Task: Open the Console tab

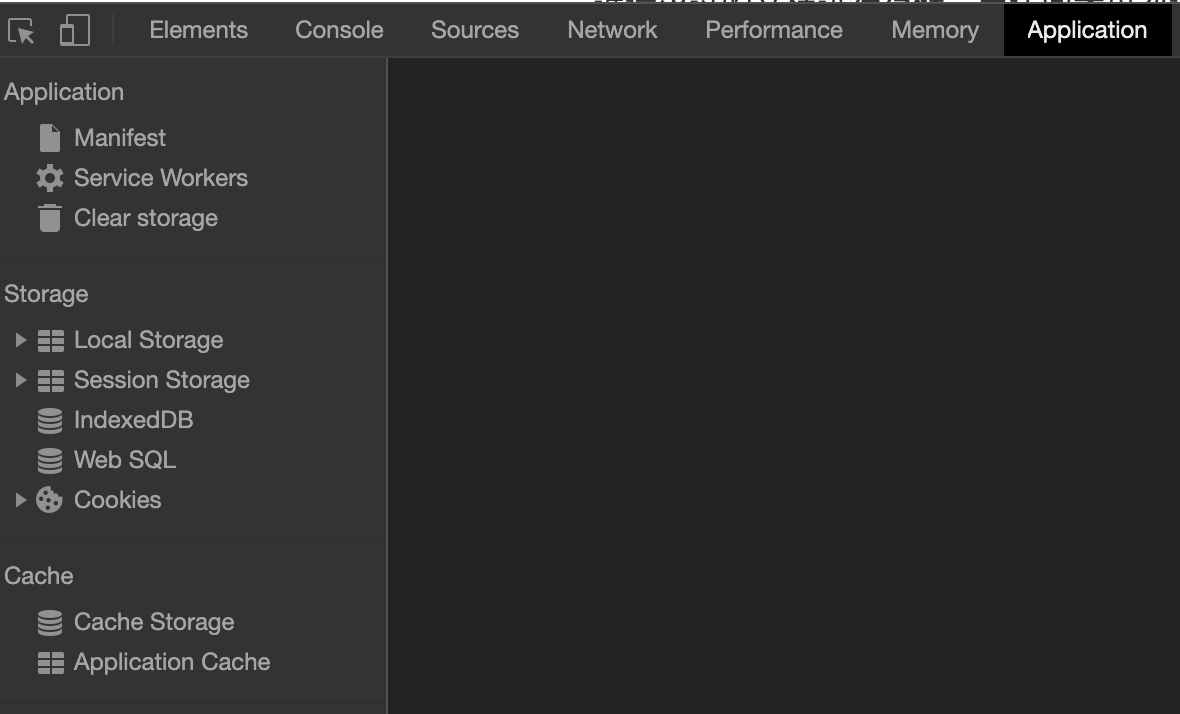Action: [339, 30]
